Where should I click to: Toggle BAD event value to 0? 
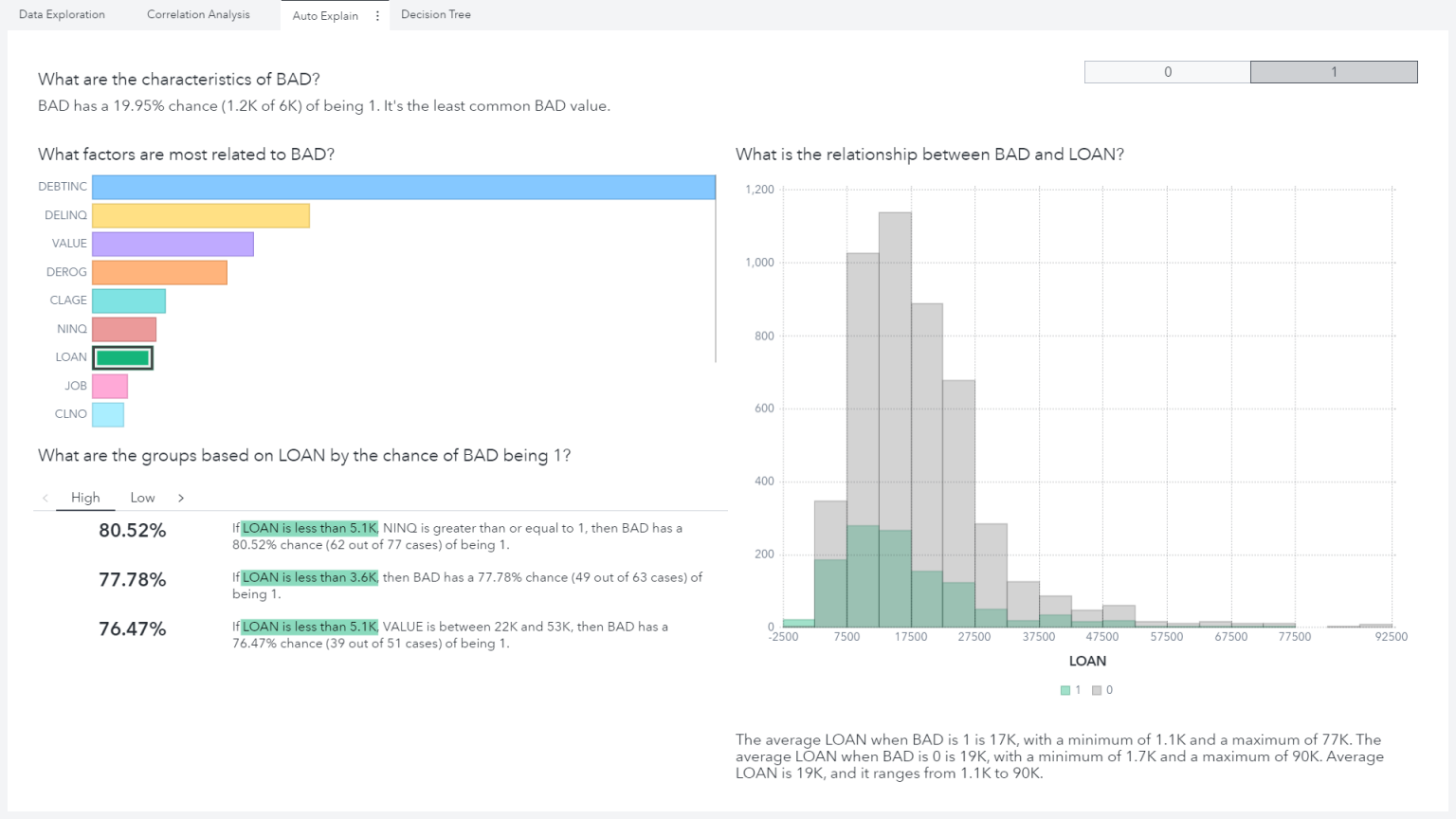coord(1167,72)
